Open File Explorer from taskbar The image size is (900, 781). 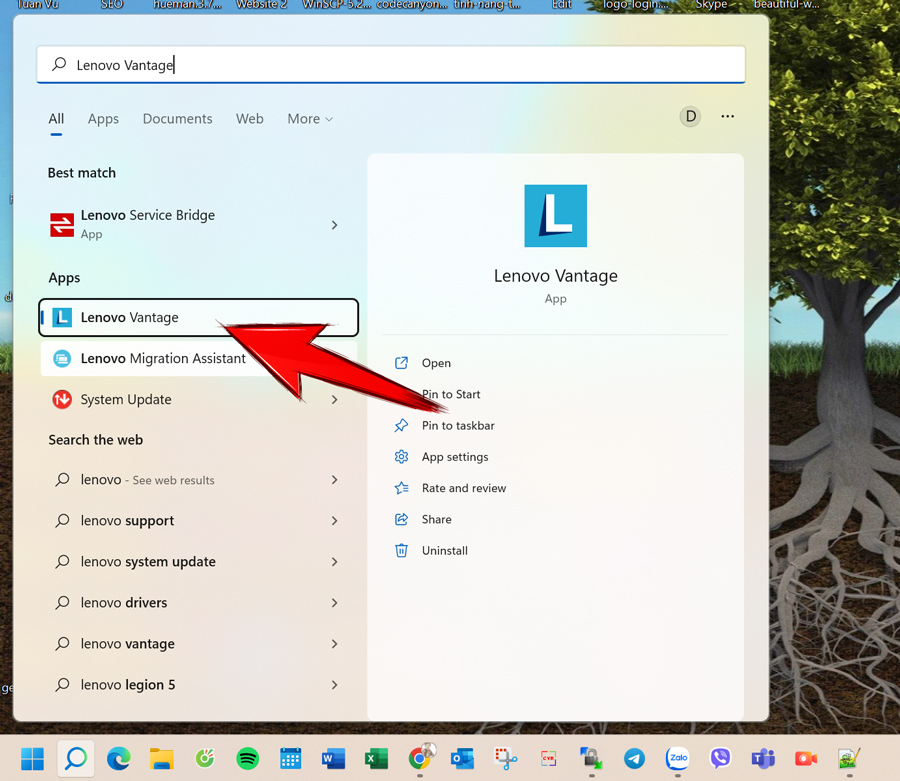(x=162, y=759)
